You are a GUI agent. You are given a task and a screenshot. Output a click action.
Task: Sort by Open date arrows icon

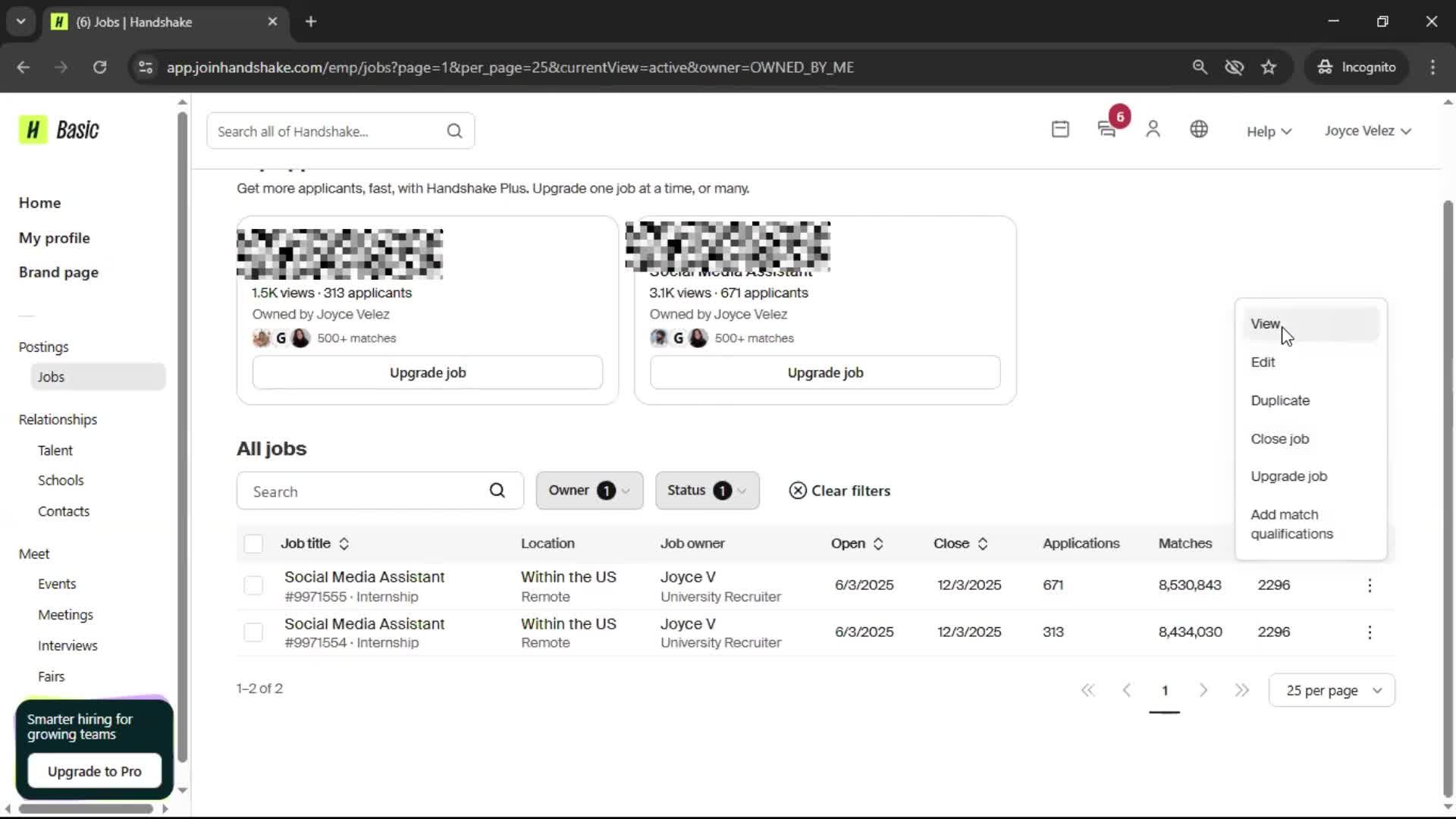pyautogui.click(x=878, y=544)
